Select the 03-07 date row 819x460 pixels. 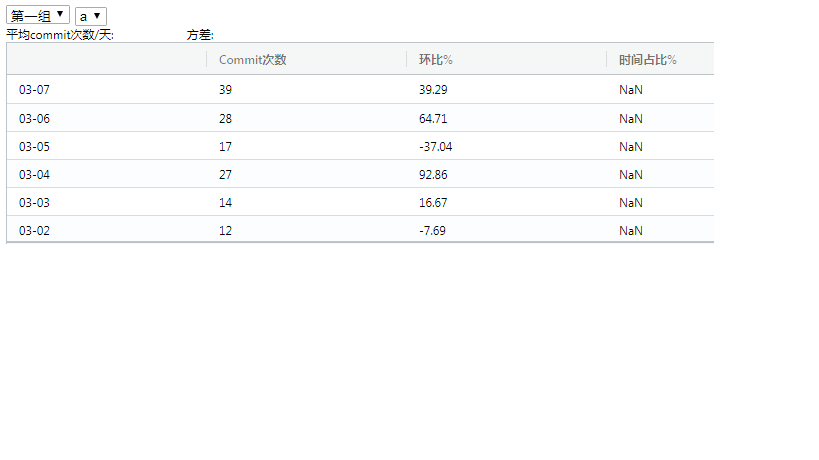pyautogui.click(x=360, y=89)
